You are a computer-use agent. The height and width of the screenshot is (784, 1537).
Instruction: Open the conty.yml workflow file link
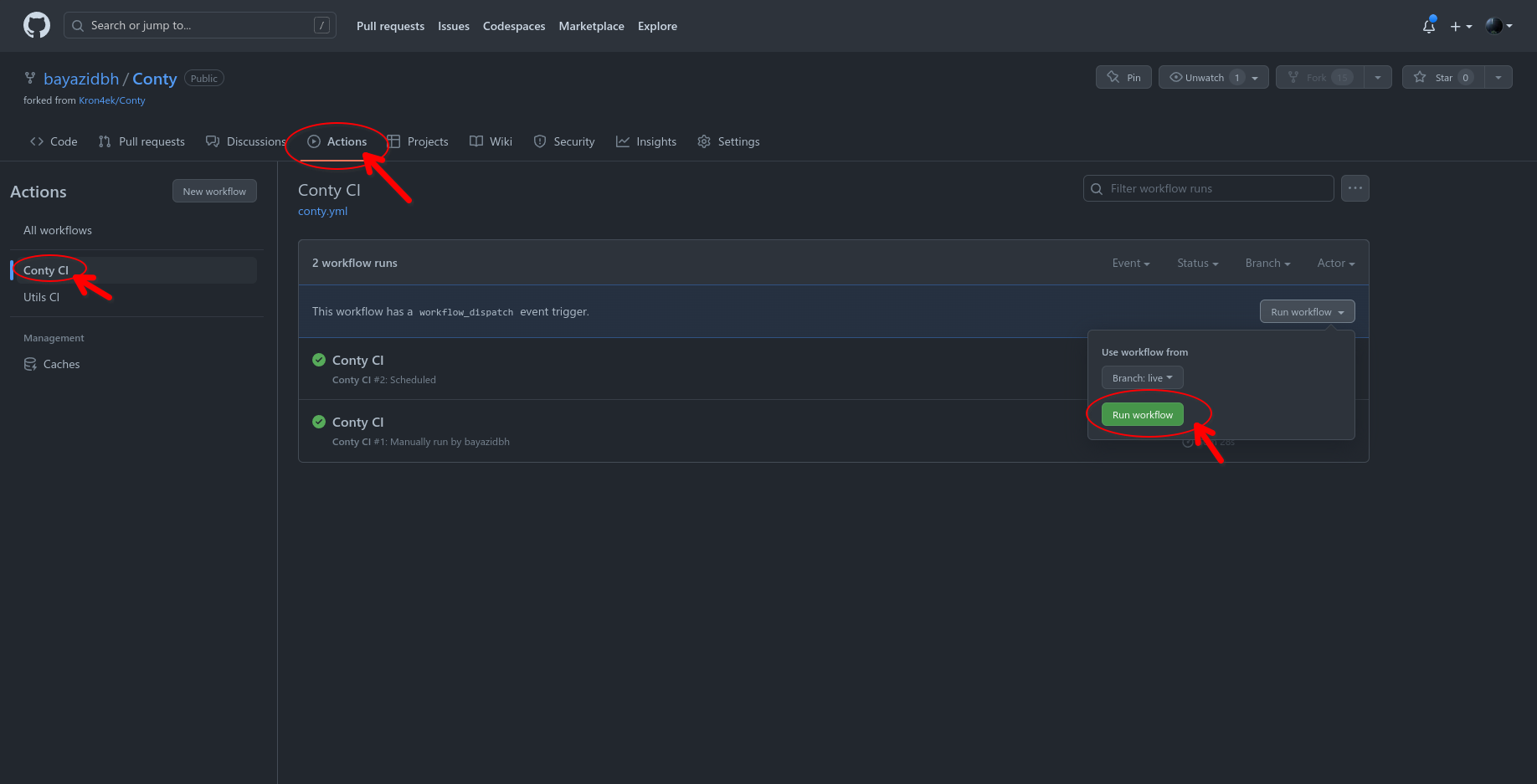tap(322, 211)
